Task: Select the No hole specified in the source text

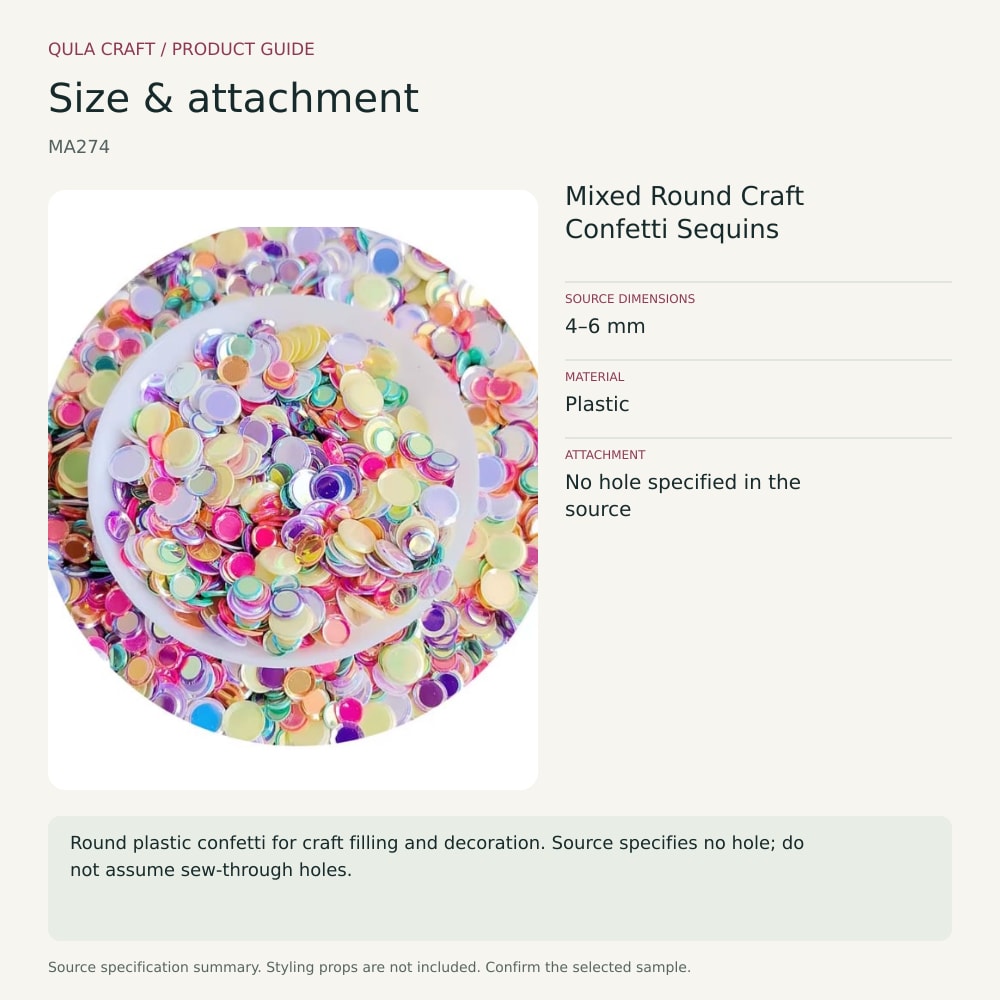Action: (x=682, y=496)
